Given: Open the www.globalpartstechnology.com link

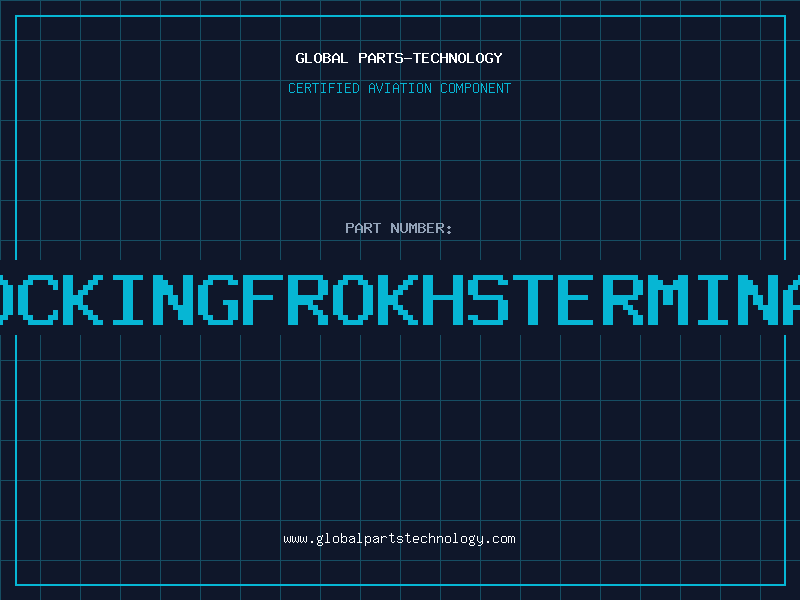Looking at the screenshot, I should pyautogui.click(x=399, y=539).
